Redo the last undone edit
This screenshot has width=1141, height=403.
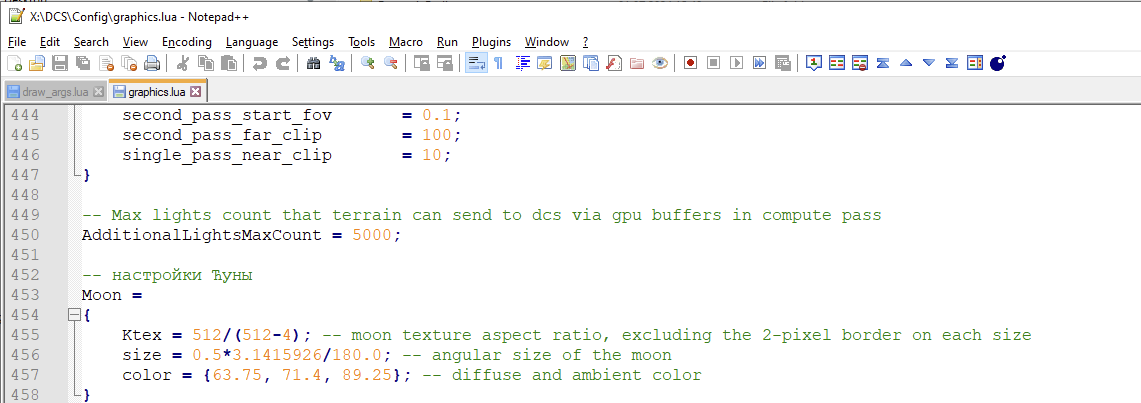(283, 63)
